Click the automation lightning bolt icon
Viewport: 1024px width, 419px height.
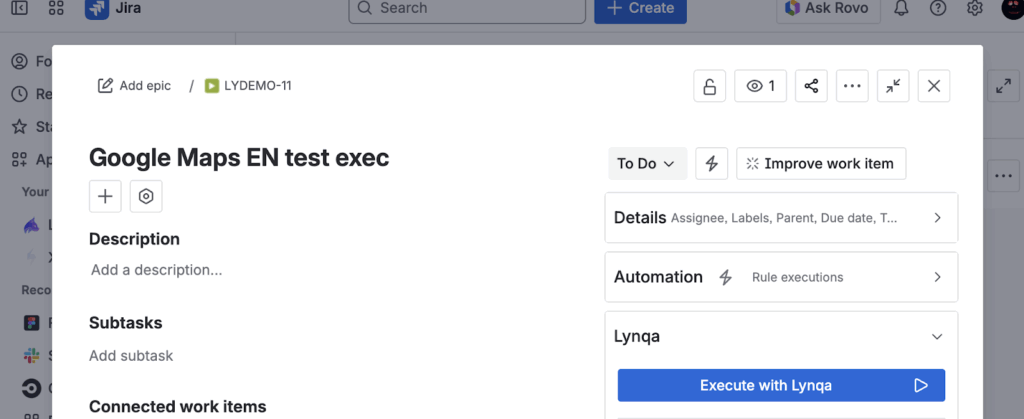pos(711,163)
